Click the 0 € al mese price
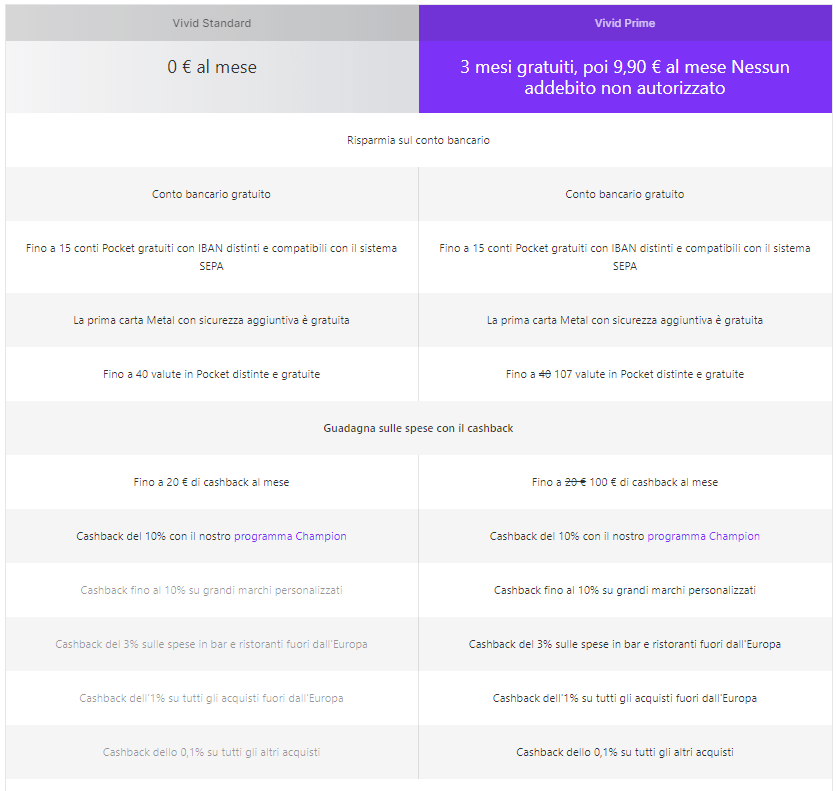 [x=211, y=67]
